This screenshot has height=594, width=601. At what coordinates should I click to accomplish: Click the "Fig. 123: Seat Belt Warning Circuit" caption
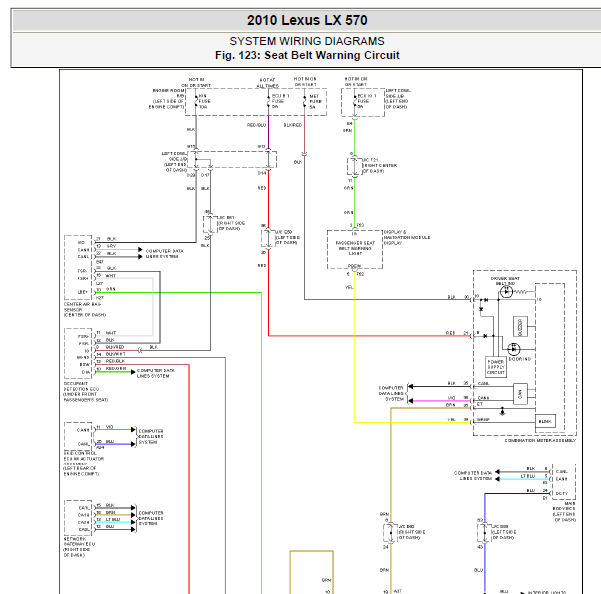pyautogui.click(x=307, y=55)
